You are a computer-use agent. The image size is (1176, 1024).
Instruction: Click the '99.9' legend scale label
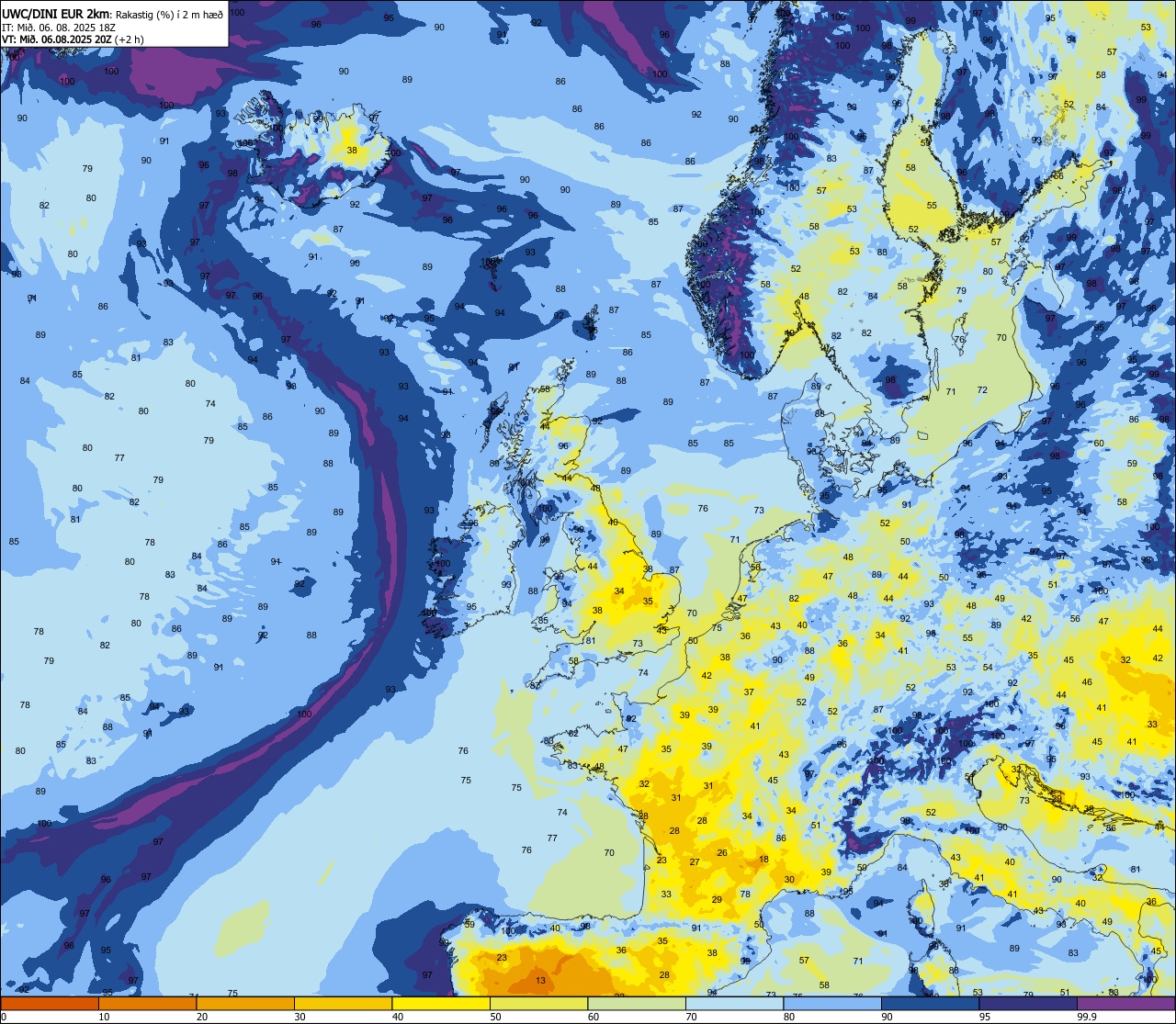coord(1087,1017)
